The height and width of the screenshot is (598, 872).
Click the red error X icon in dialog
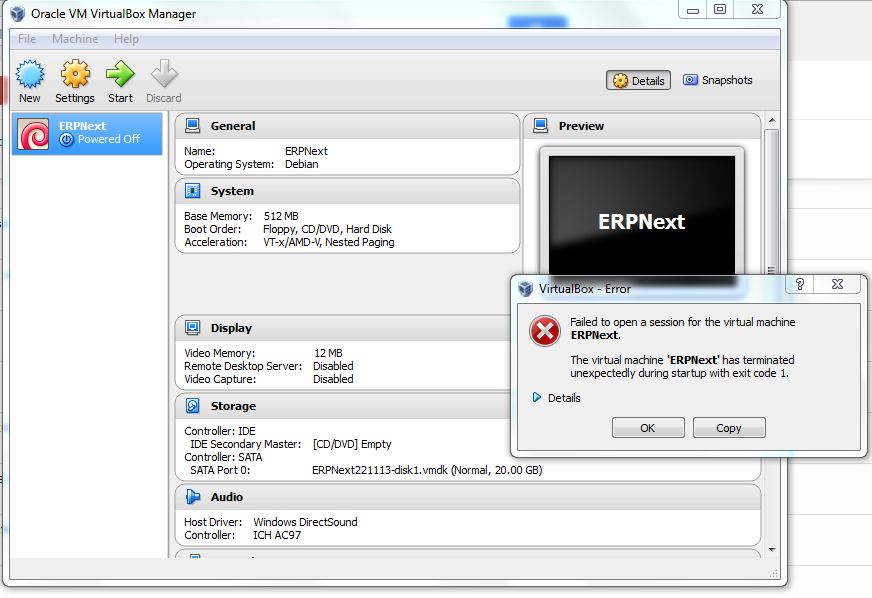tap(544, 331)
